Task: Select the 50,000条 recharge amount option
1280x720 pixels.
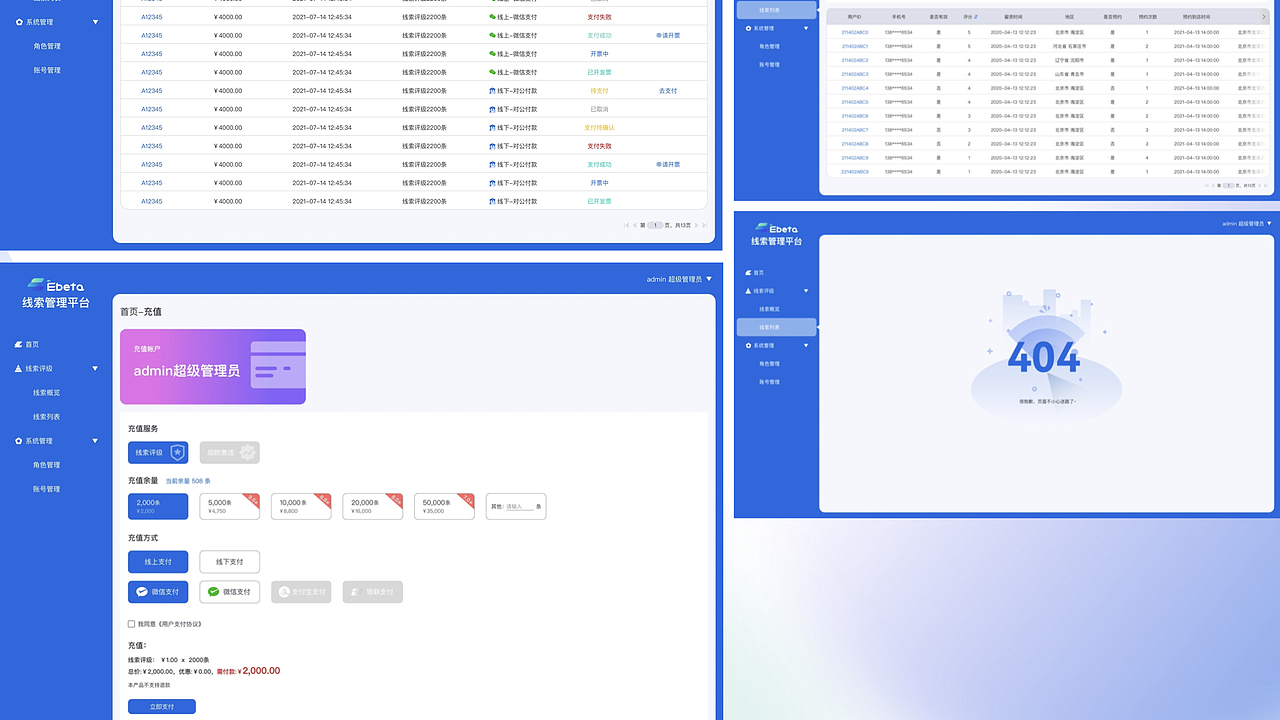Action: pyautogui.click(x=445, y=507)
